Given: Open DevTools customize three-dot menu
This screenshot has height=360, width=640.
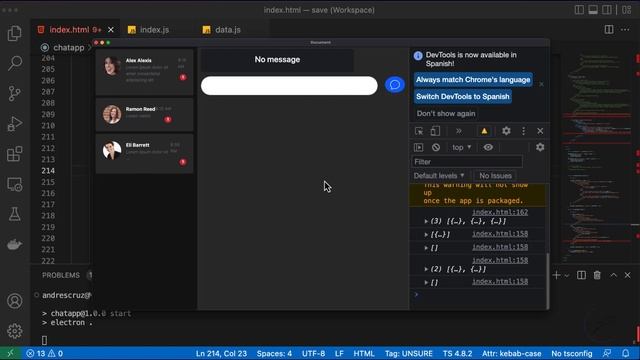Looking at the screenshot, I should (524, 131).
